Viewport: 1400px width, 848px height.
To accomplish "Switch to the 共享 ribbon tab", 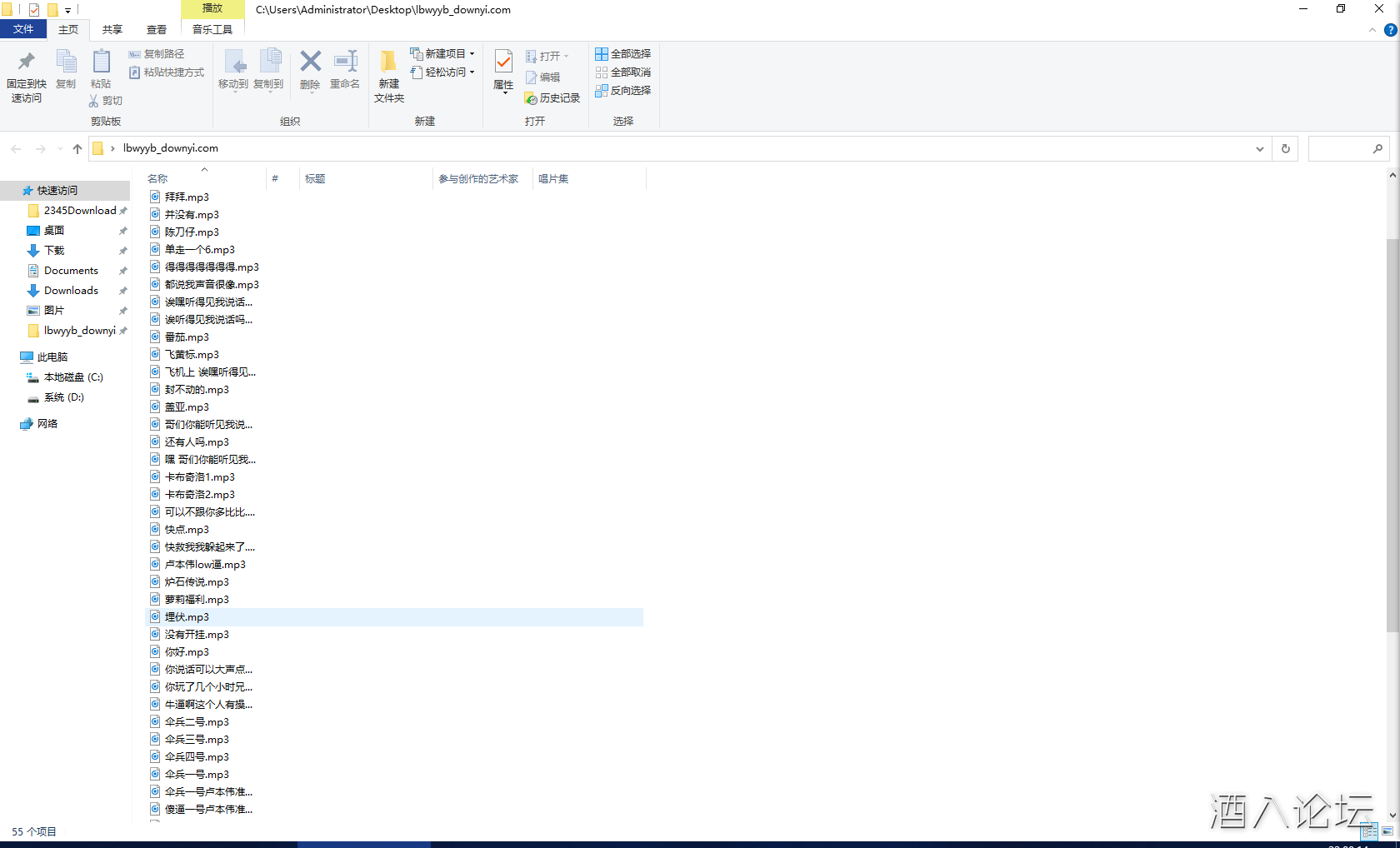I will [x=112, y=30].
